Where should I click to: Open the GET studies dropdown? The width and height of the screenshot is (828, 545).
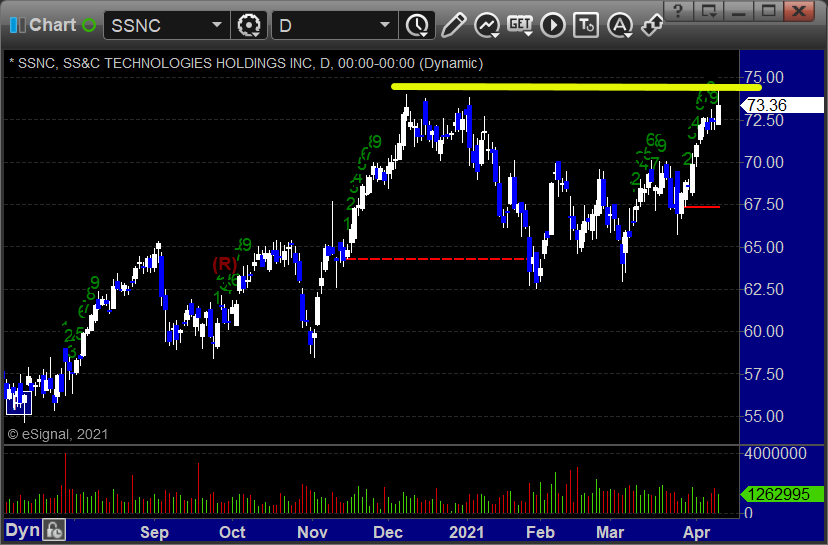[520, 25]
